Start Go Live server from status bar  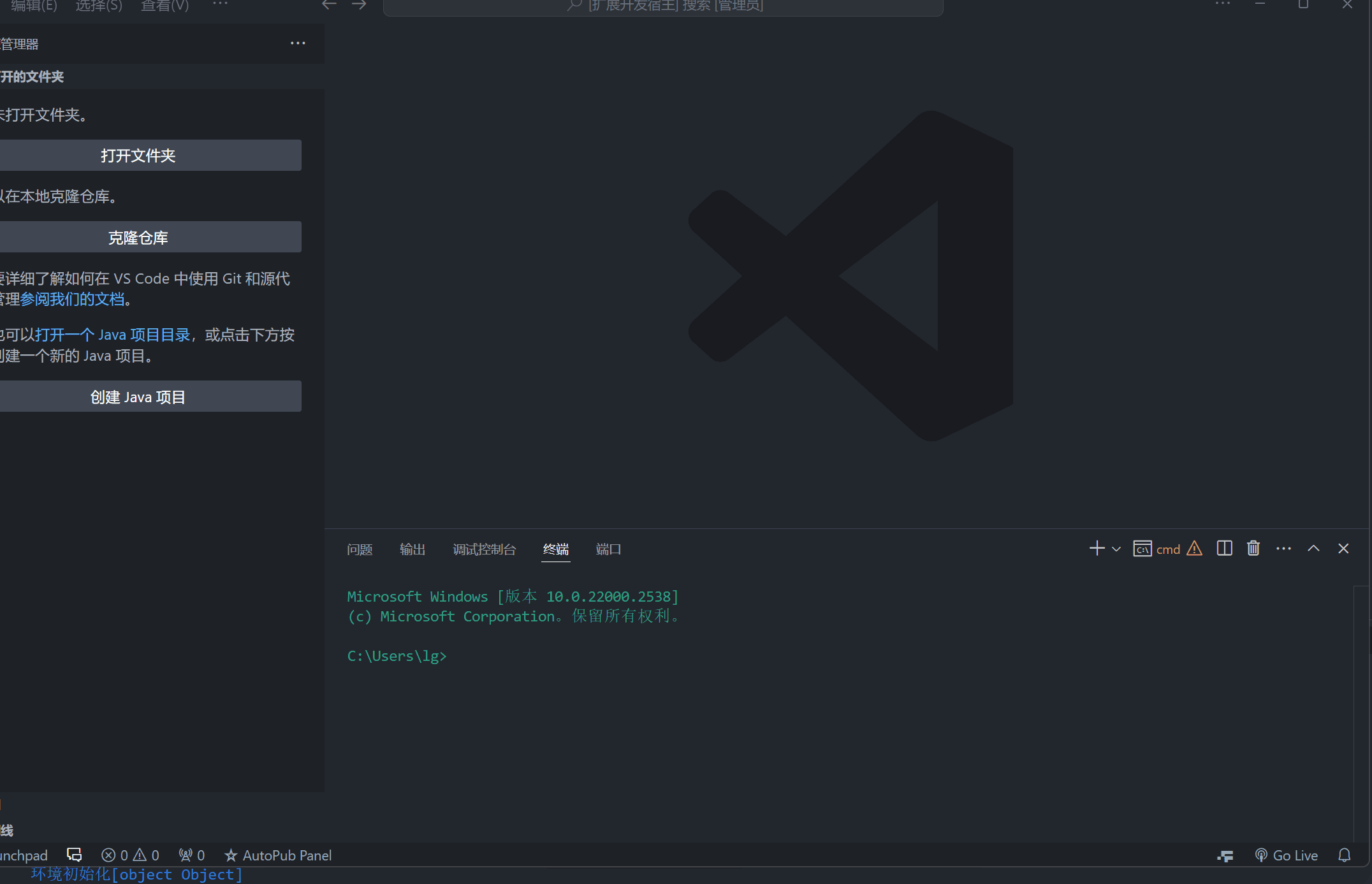(1287, 855)
